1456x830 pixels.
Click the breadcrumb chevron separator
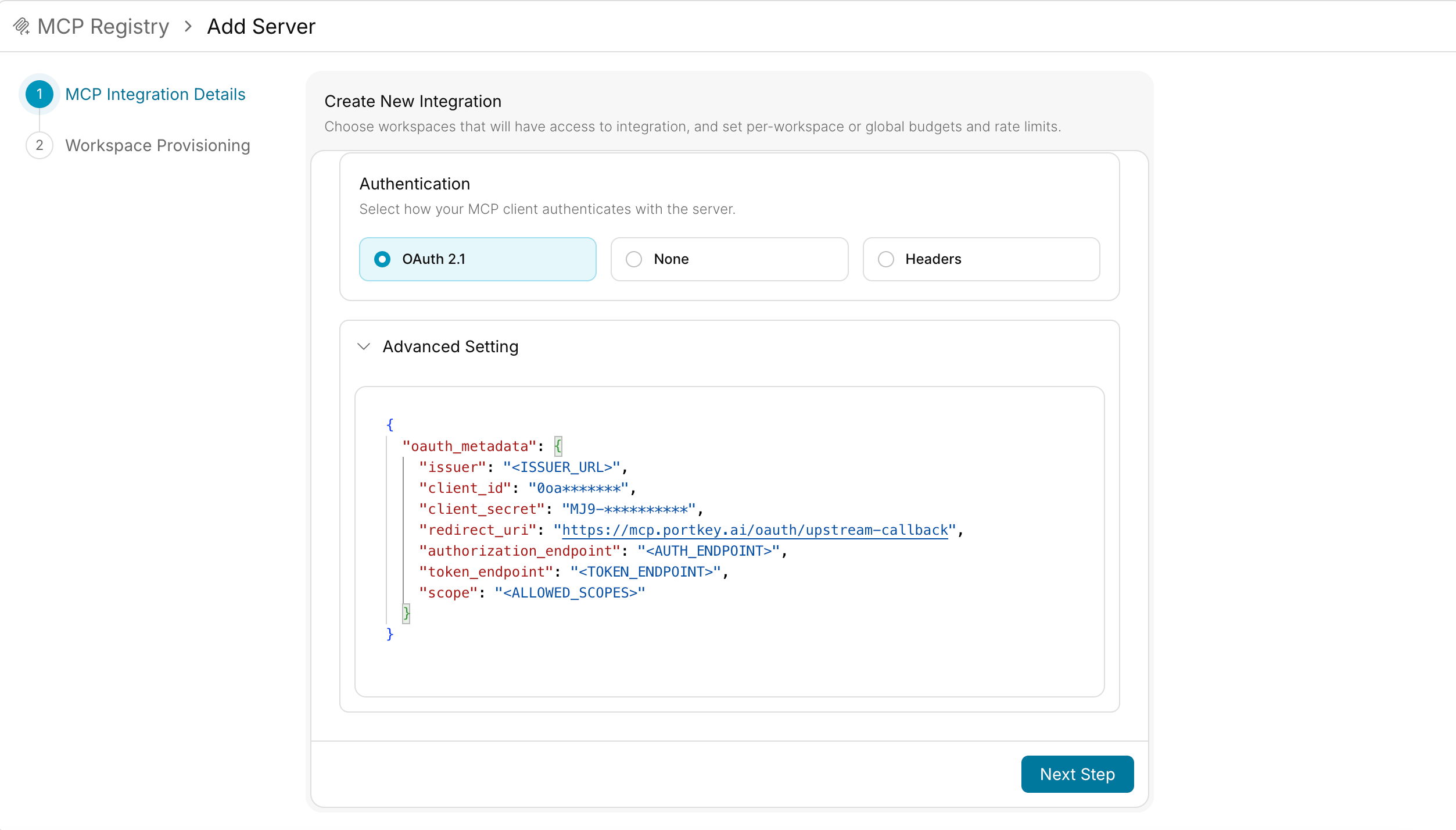pyautogui.click(x=188, y=26)
